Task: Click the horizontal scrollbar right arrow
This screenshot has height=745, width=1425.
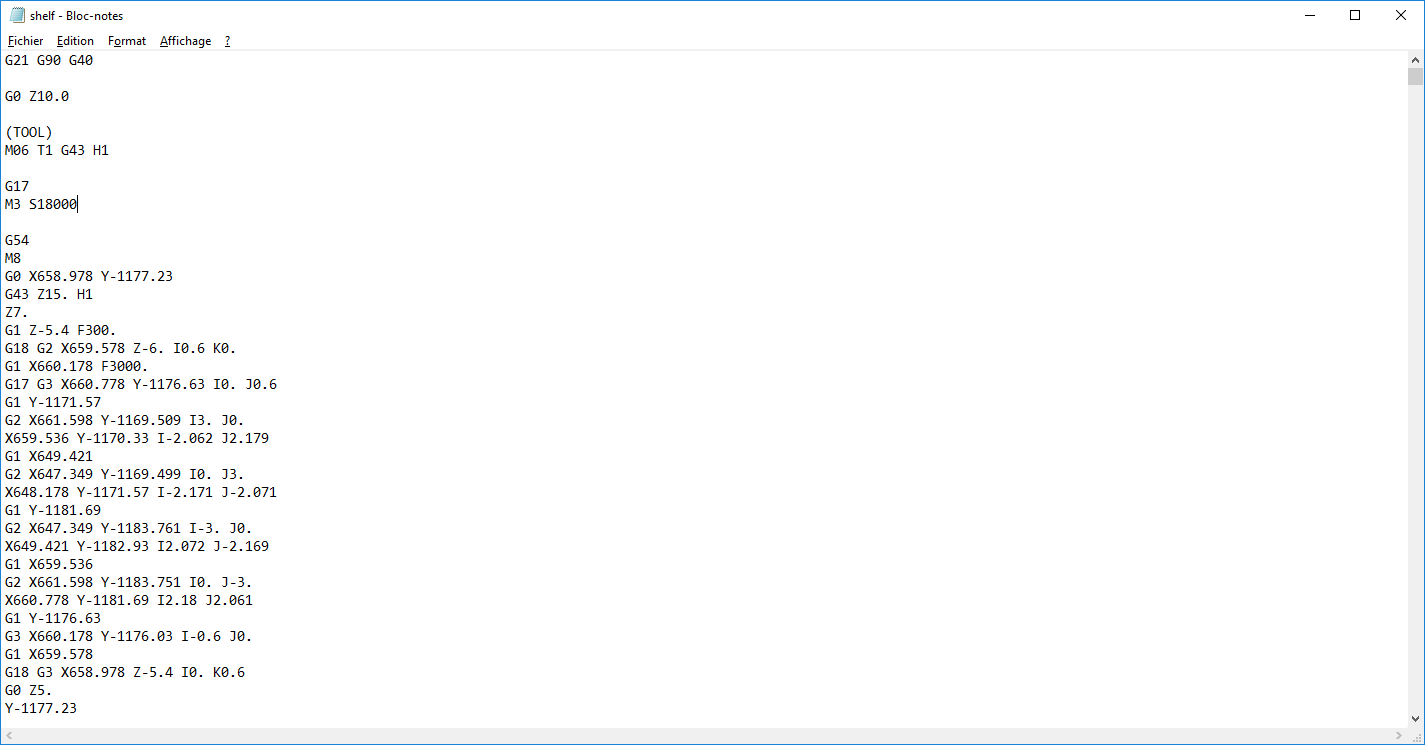Action: click(1397, 736)
